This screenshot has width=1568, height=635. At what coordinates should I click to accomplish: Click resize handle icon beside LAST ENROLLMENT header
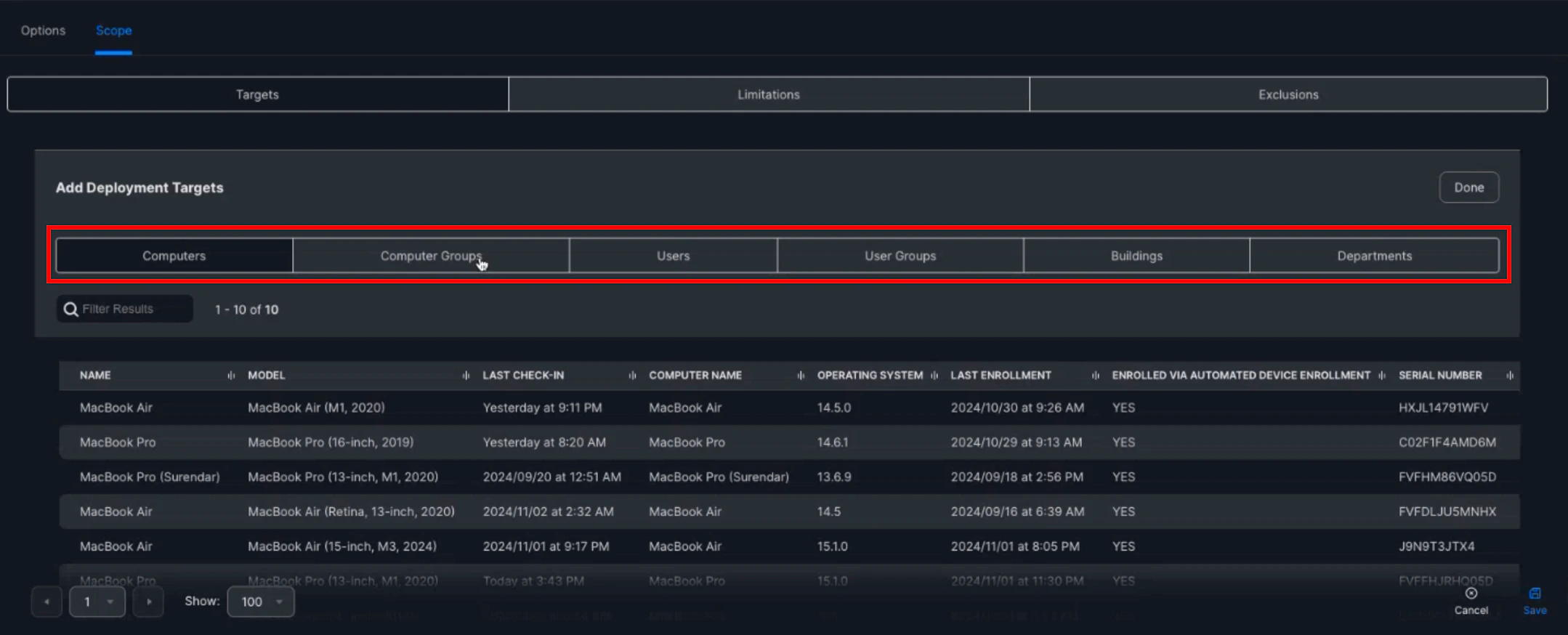pyautogui.click(x=1095, y=376)
